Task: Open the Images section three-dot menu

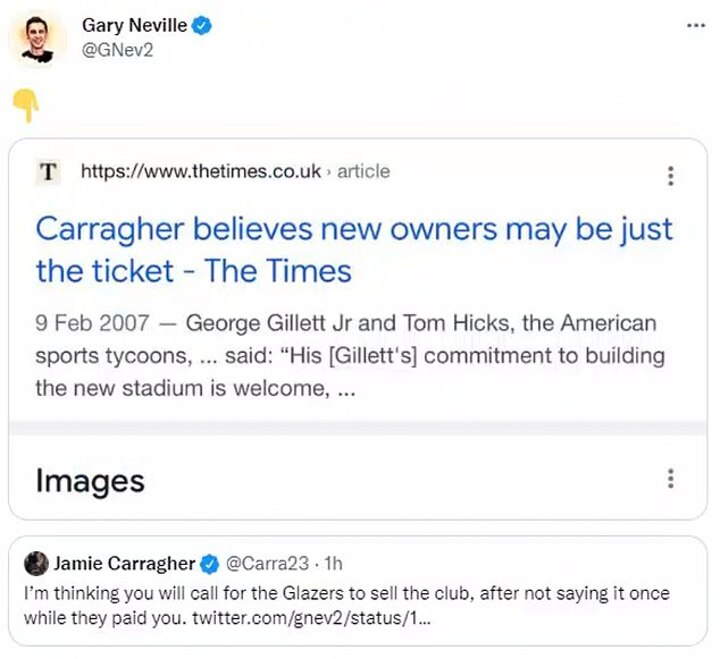Action: click(x=670, y=478)
